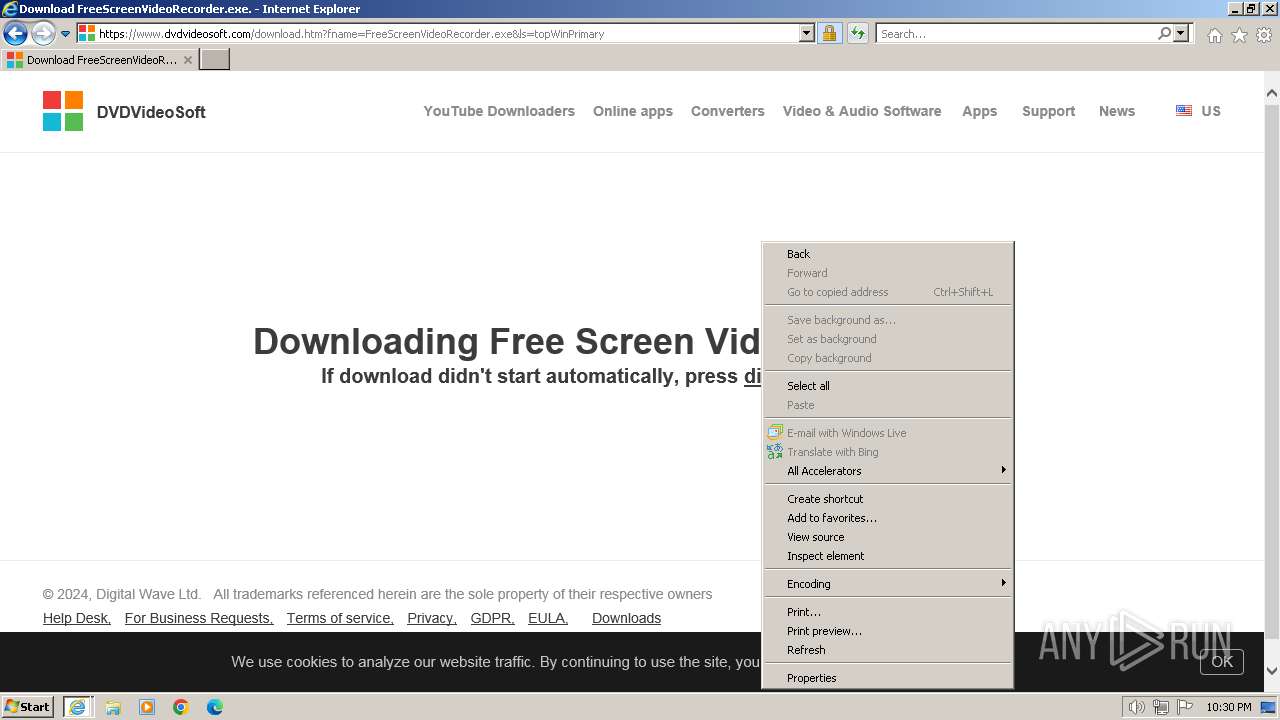Click the search magnifier icon
Image resolution: width=1280 pixels, height=720 pixels.
pyautogui.click(x=1164, y=34)
